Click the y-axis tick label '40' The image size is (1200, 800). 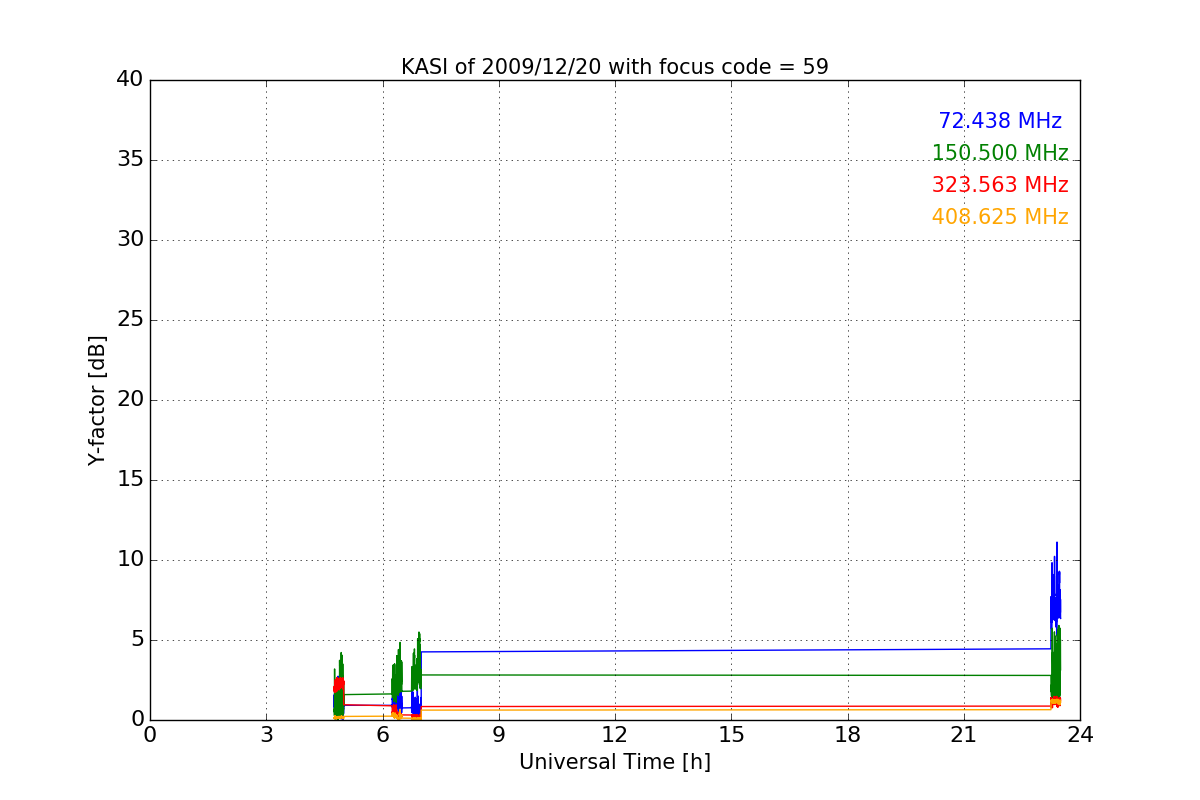pyautogui.click(x=130, y=80)
